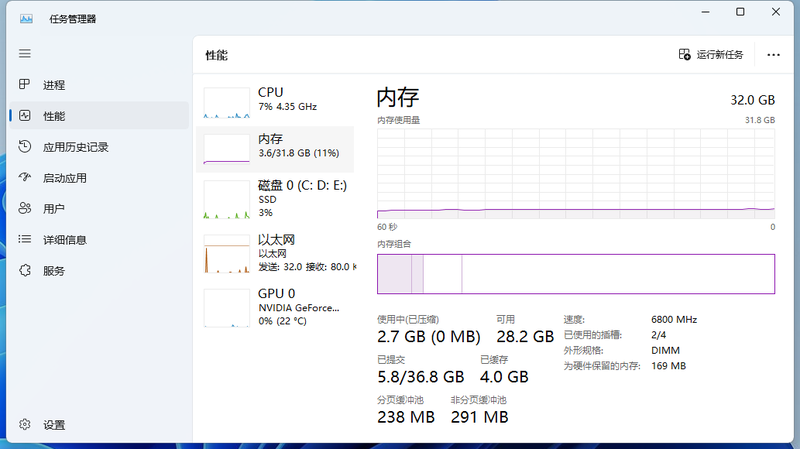Image resolution: width=800 pixels, height=449 pixels.
Task: Select the GPU 0 NVIDIA item
Action: [x=275, y=307]
